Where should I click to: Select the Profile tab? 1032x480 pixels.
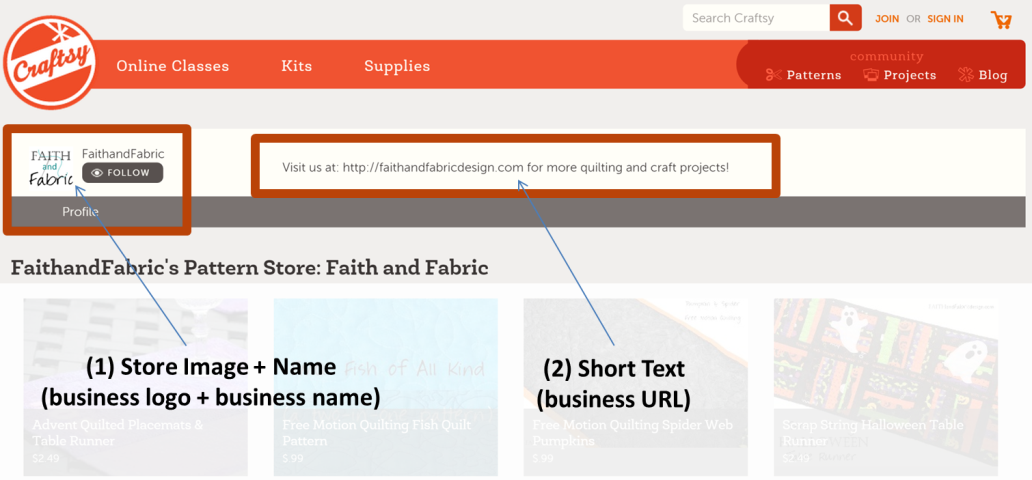click(80, 211)
